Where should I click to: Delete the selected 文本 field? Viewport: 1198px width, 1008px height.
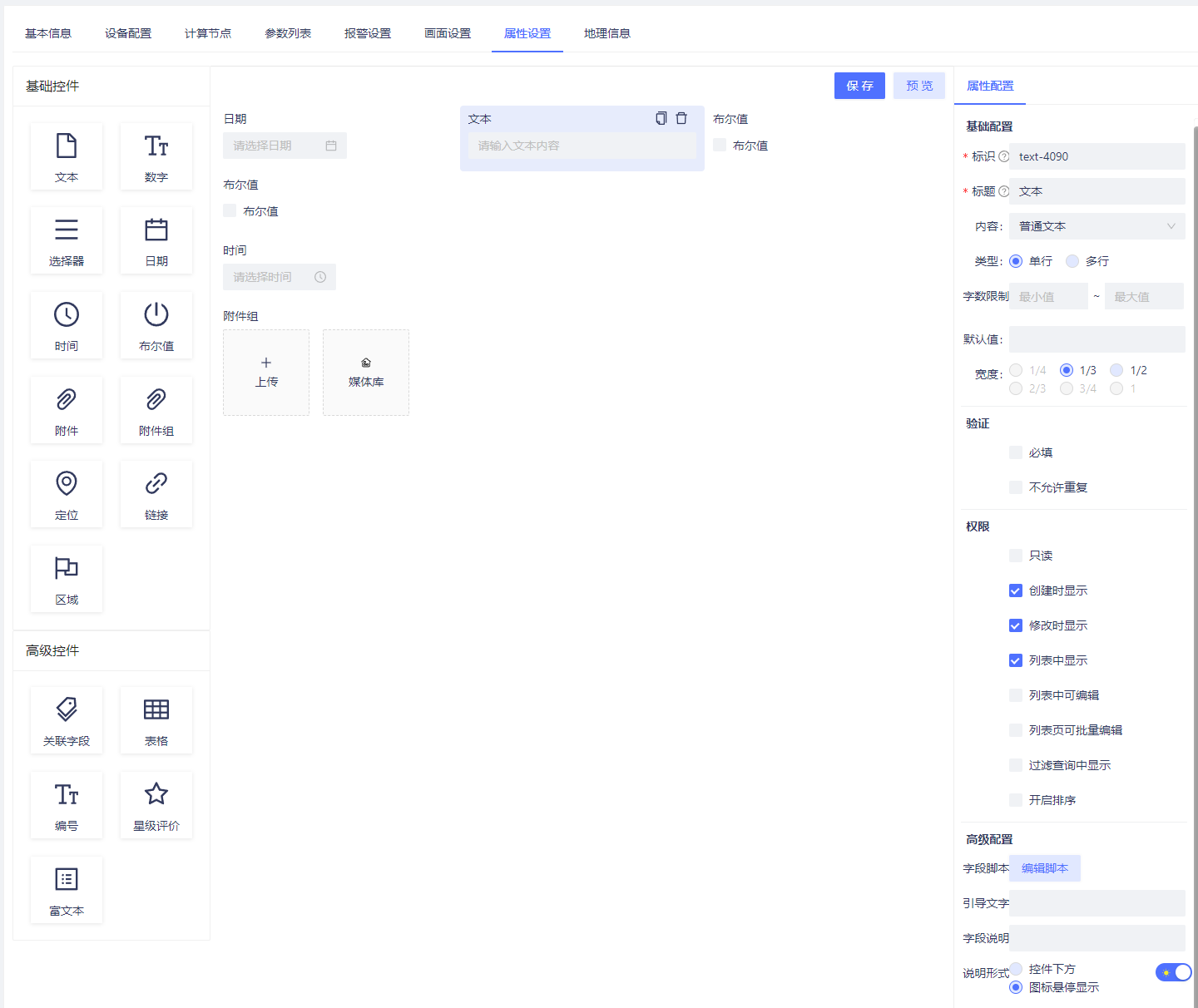681,118
